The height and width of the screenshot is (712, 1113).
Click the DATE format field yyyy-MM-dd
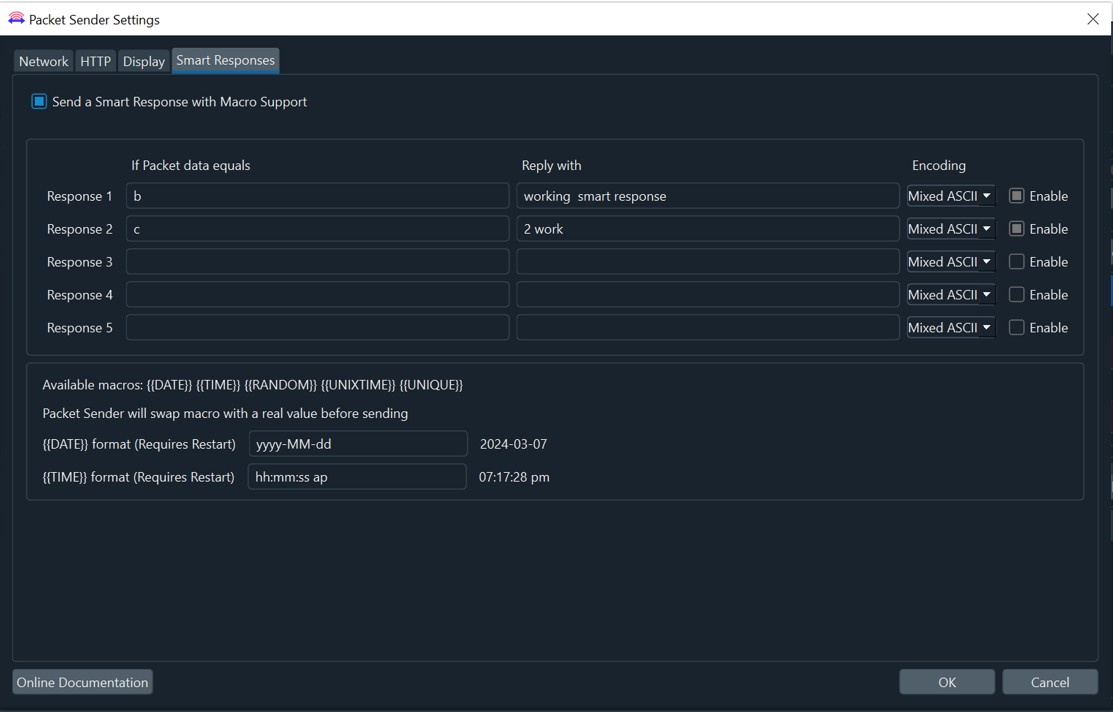pos(358,444)
